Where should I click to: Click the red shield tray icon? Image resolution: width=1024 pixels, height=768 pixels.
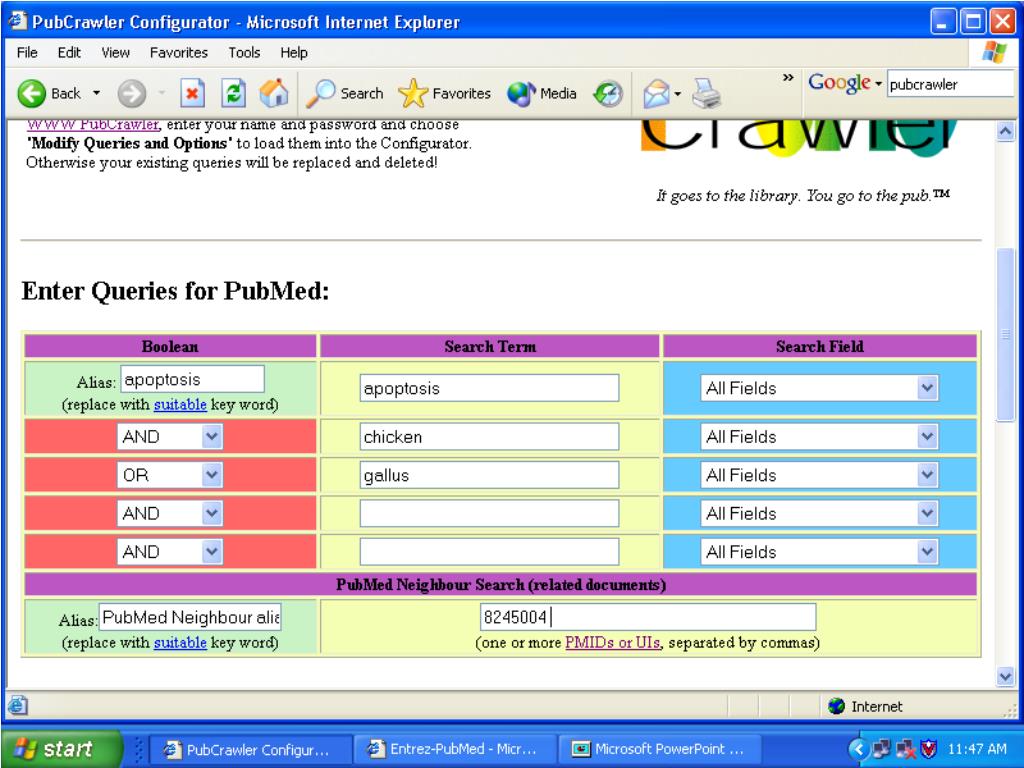pos(928,748)
